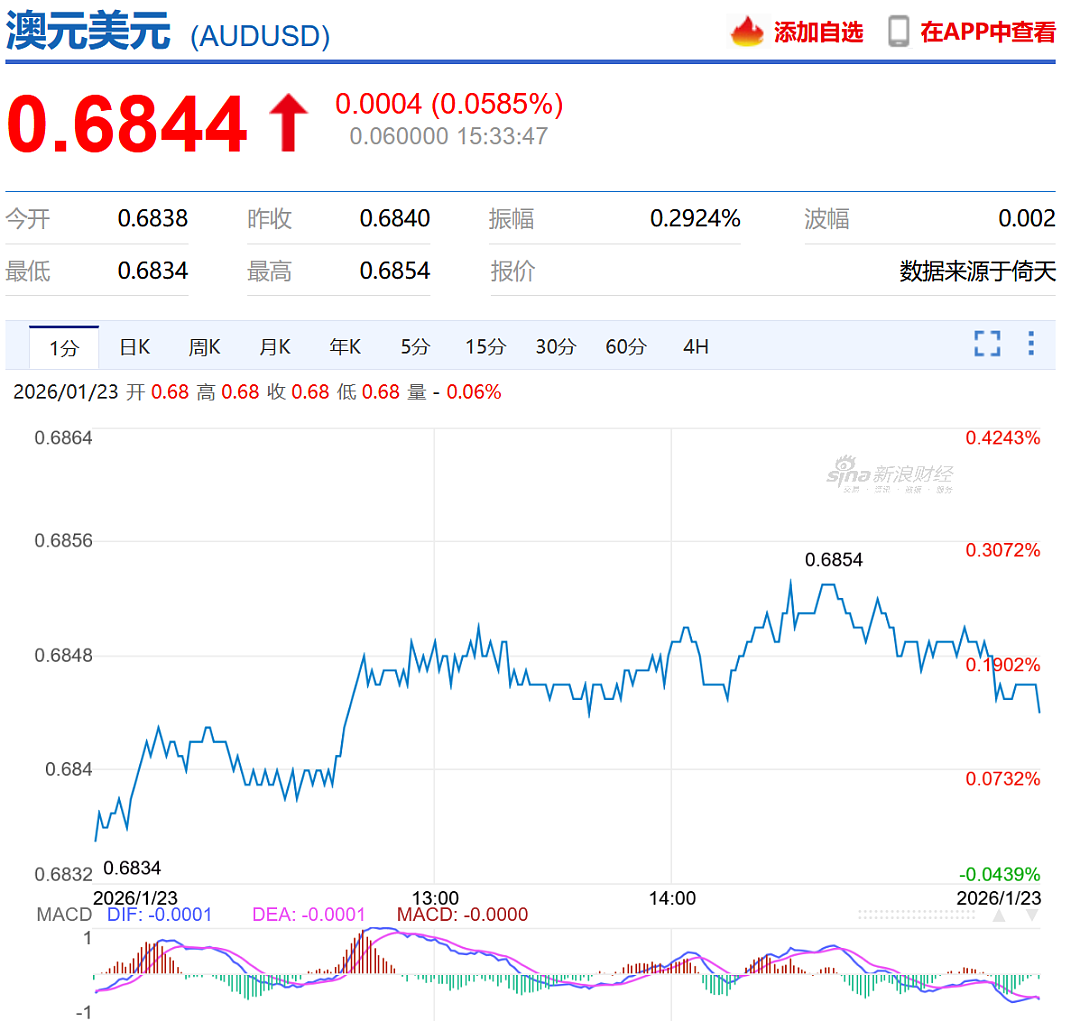Select the 15分 interval tab
1080x1021 pixels.
click(x=486, y=347)
